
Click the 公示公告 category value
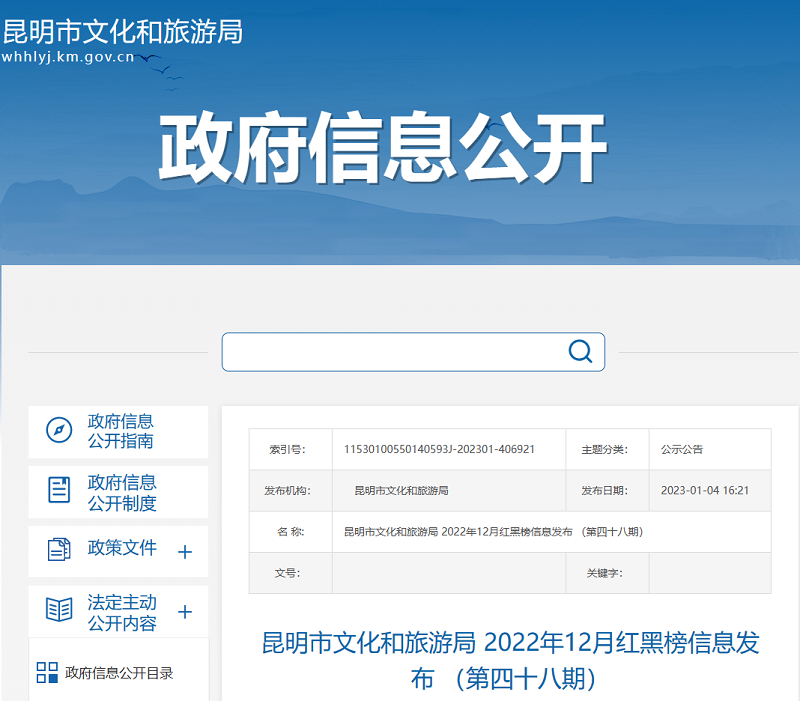pyautogui.click(x=682, y=449)
